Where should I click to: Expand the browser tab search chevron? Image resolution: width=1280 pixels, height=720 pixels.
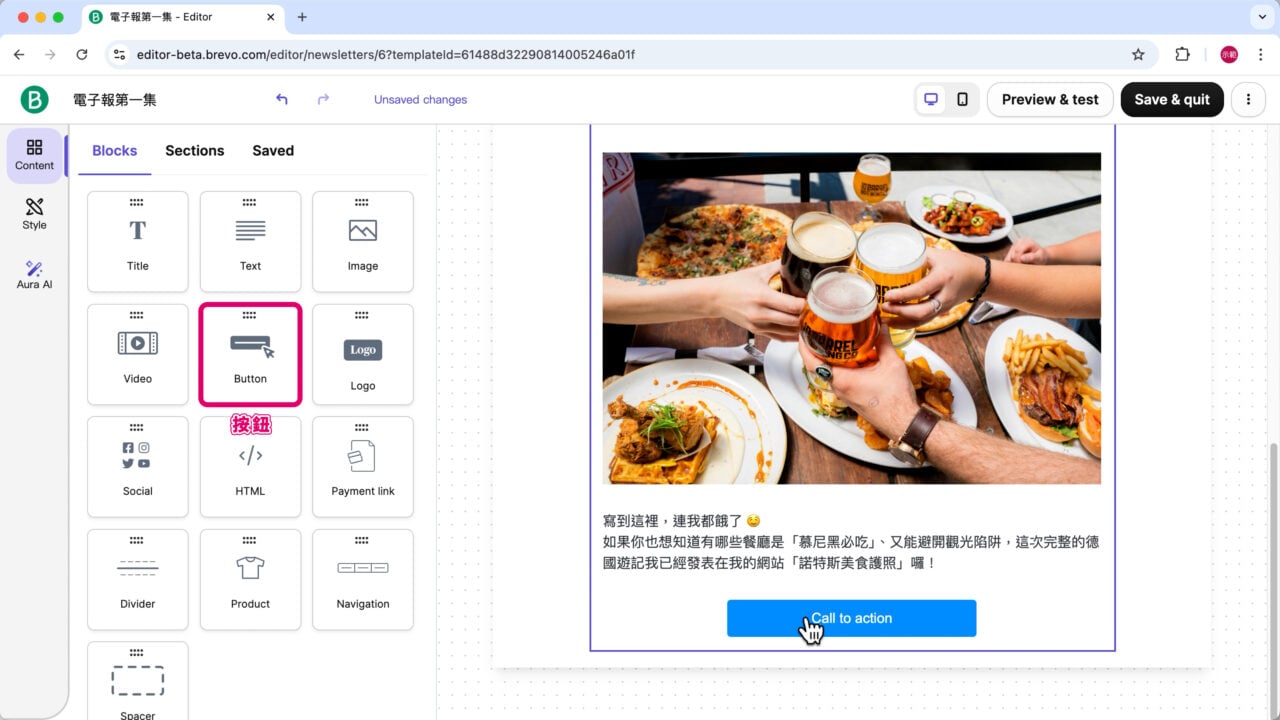click(1262, 17)
